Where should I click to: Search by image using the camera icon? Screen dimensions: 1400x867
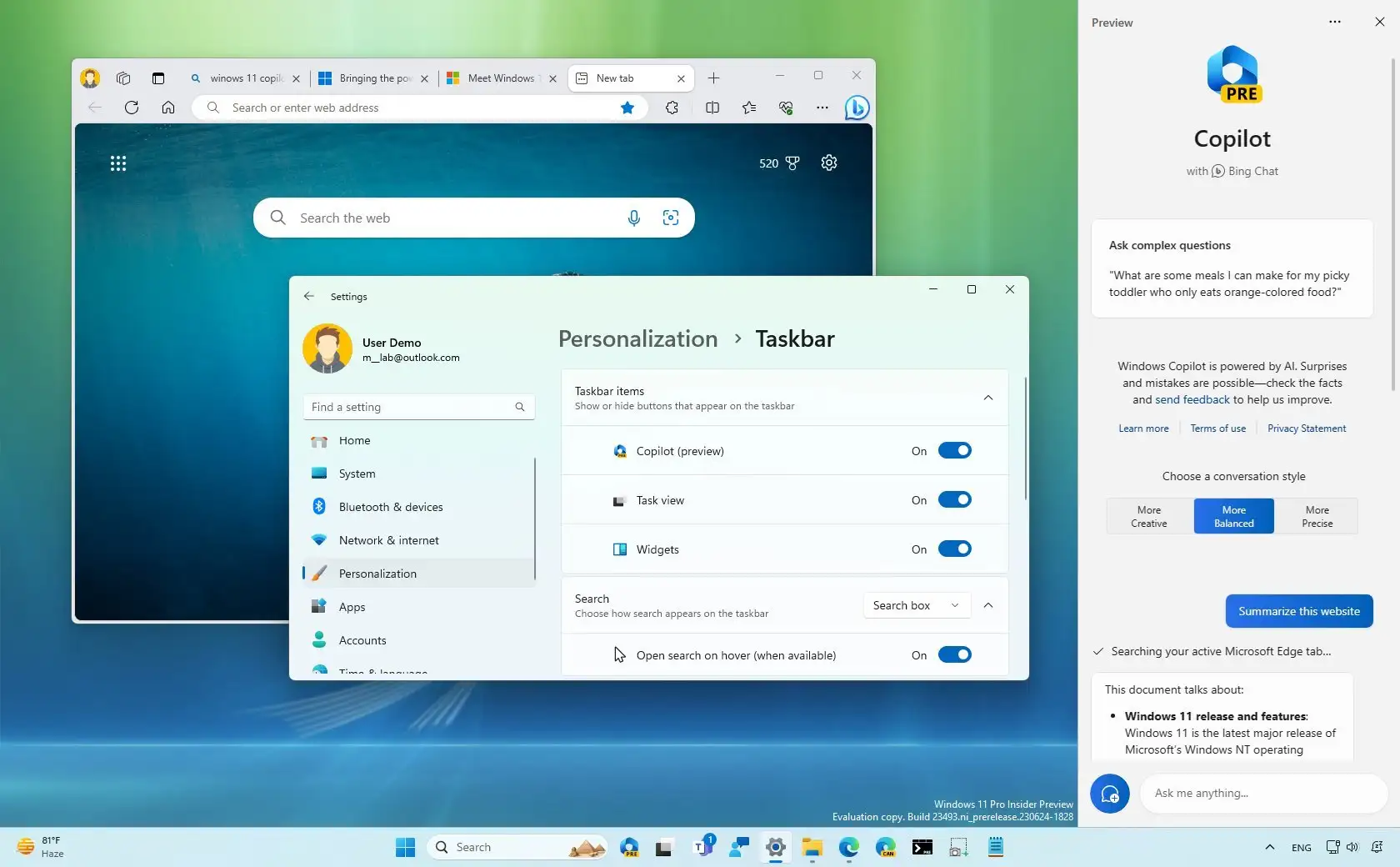coord(671,218)
